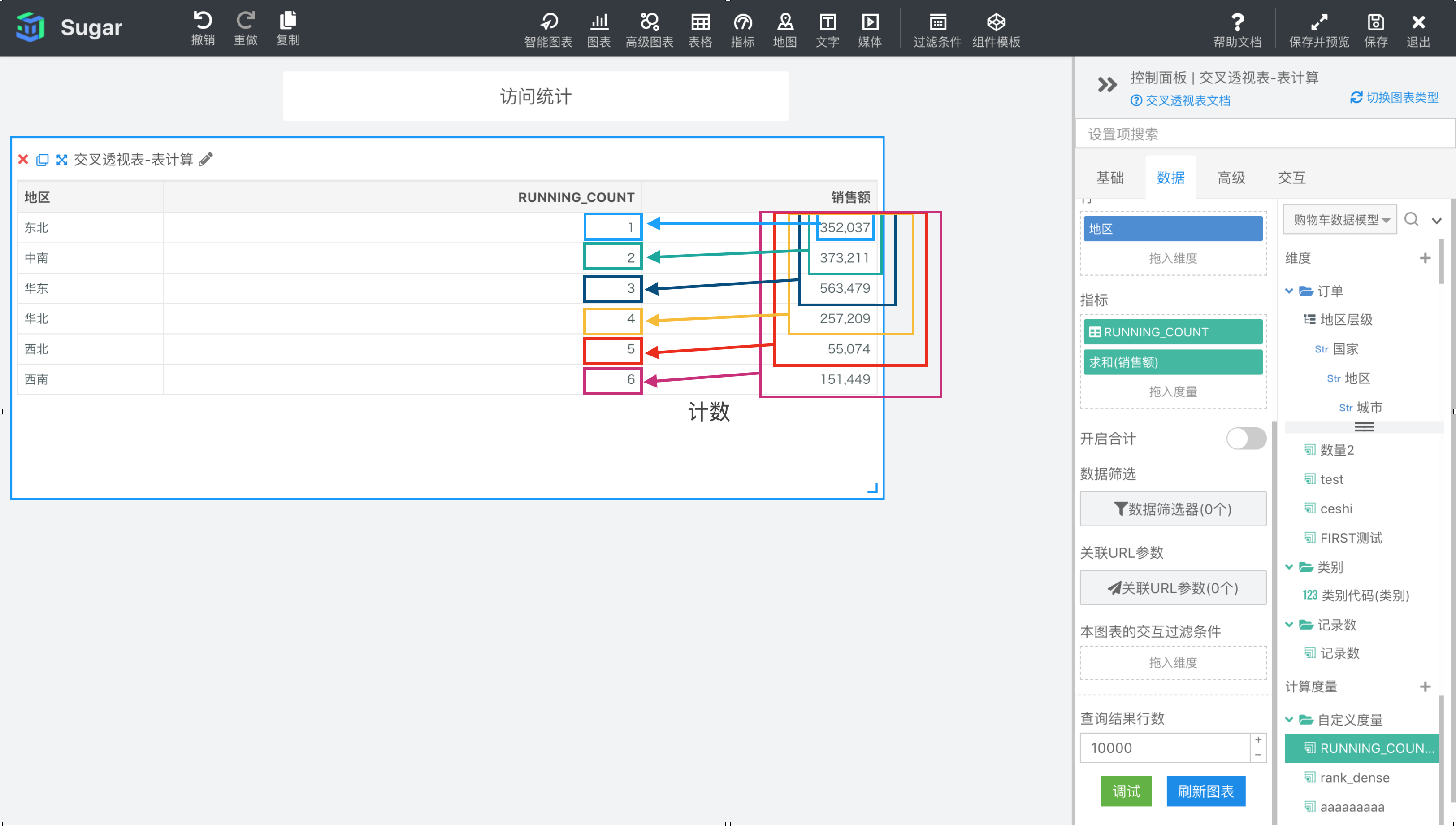The width and height of the screenshot is (1456, 826).
Task: Toggle the 开启合计 switch
Action: click(1246, 439)
